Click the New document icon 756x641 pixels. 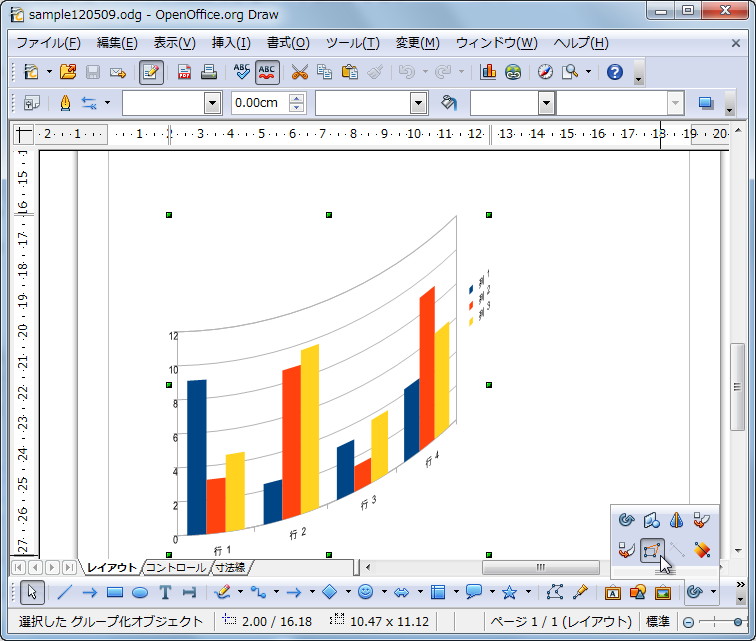tap(31, 72)
